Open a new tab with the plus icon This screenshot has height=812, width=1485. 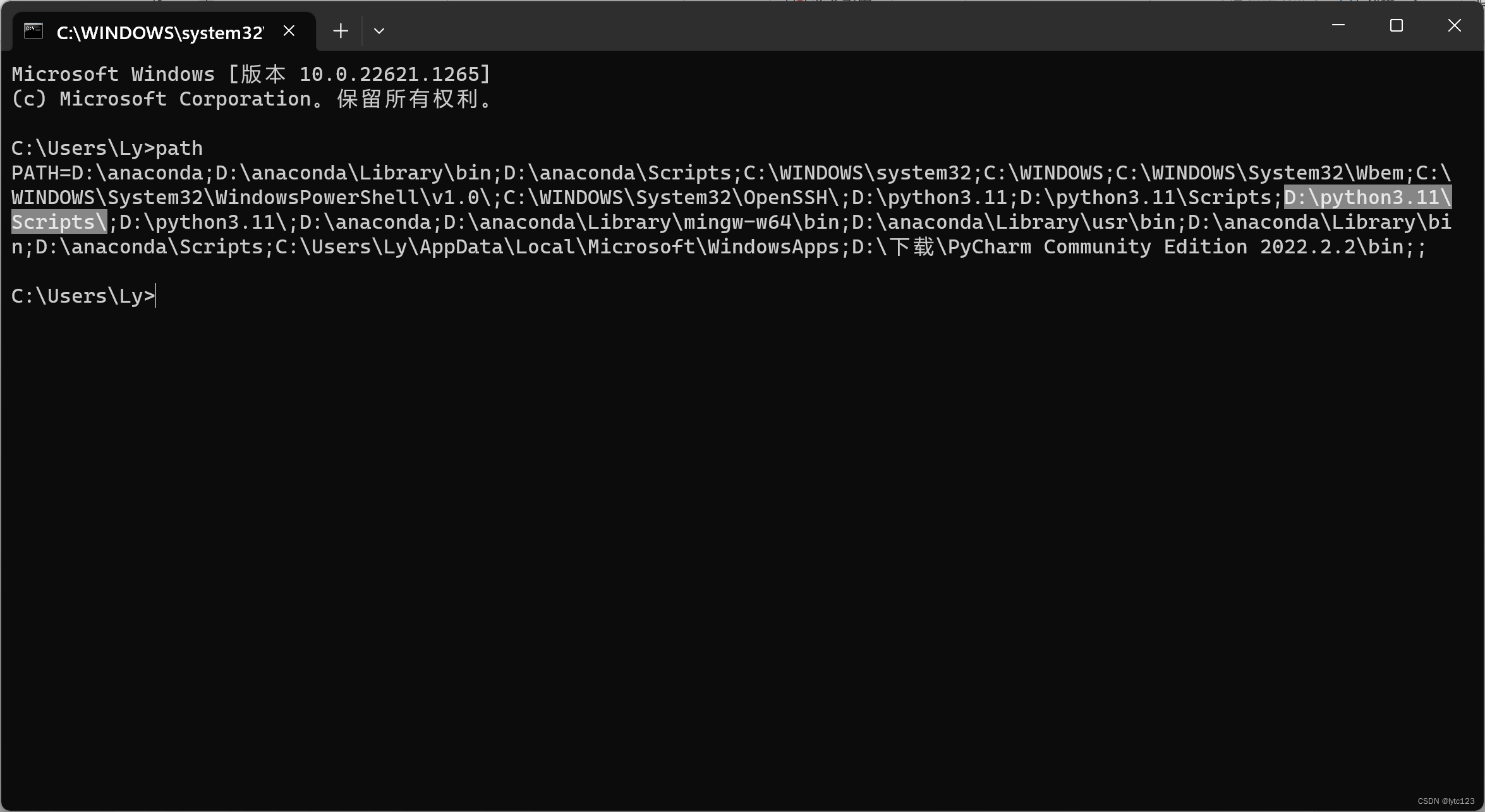pyautogui.click(x=340, y=30)
